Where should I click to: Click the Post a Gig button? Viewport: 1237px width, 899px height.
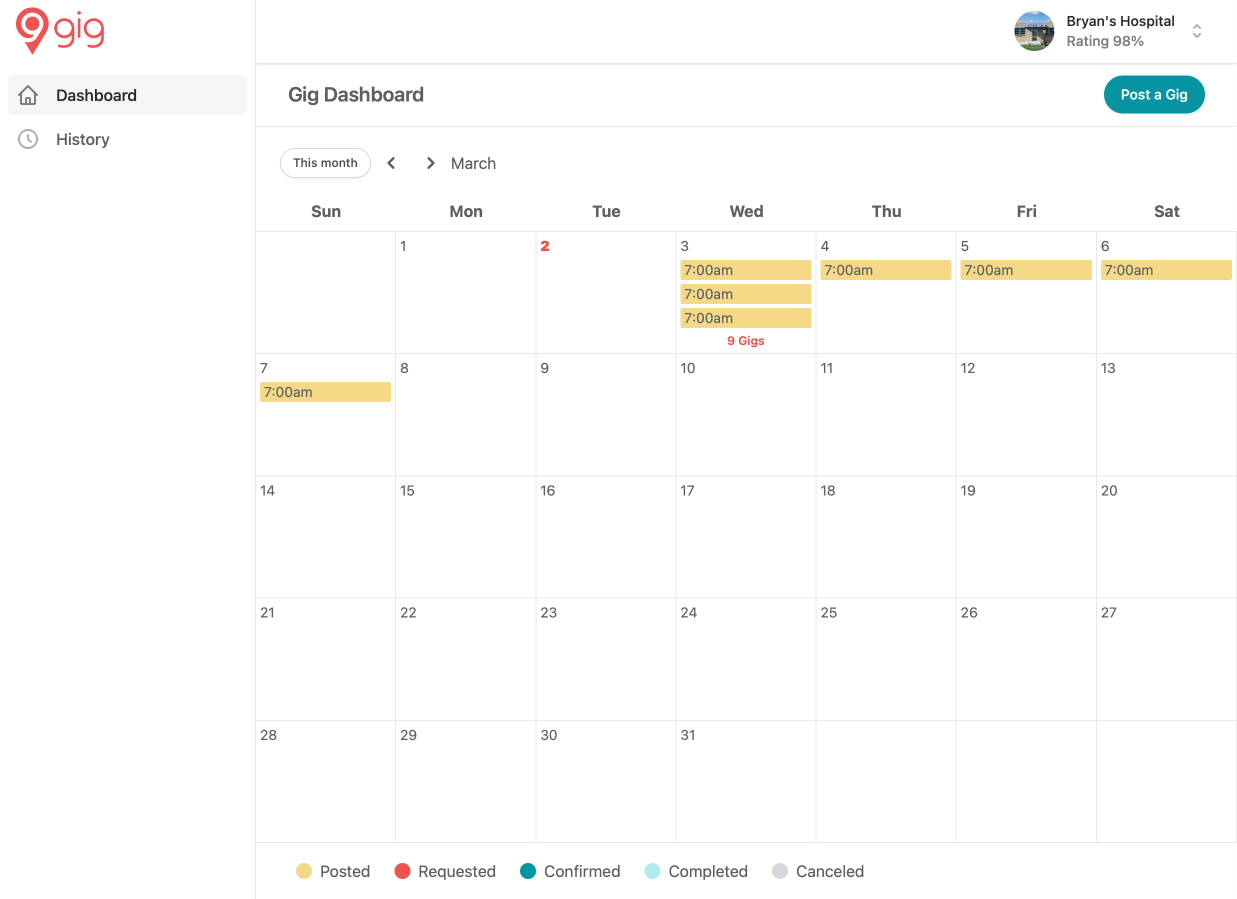pyautogui.click(x=1153, y=94)
